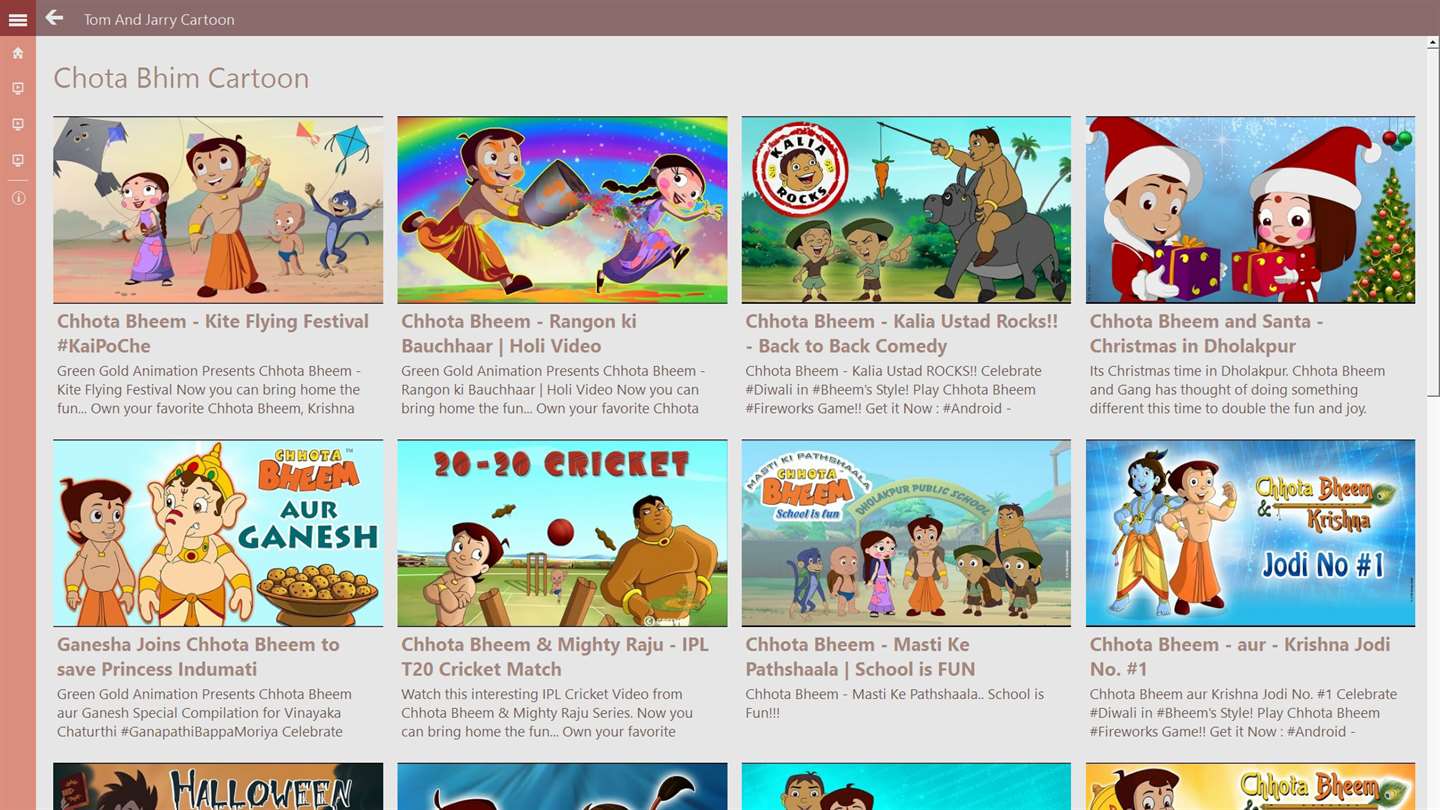Open Kalia Rocks thumbnail

tap(906, 210)
